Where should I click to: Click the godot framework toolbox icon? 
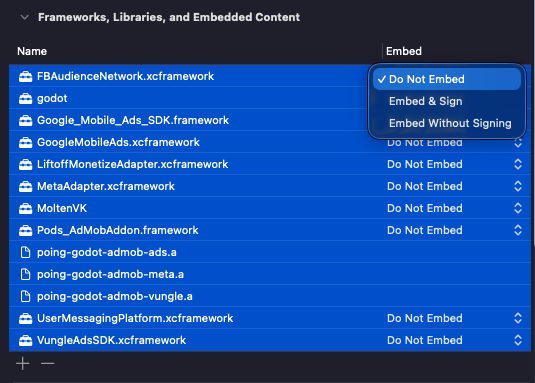click(x=26, y=99)
